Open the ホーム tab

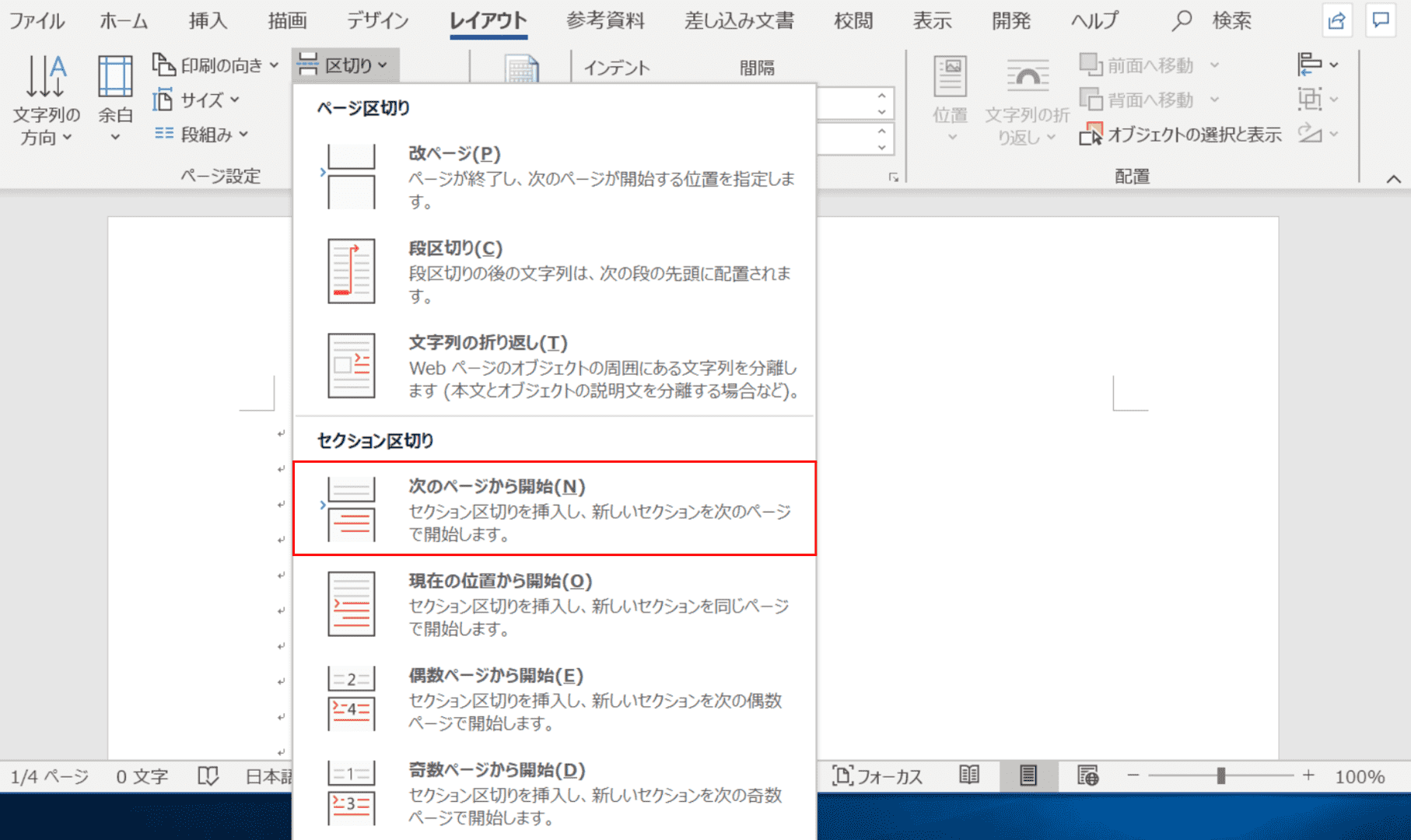pyautogui.click(x=124, y=20)
